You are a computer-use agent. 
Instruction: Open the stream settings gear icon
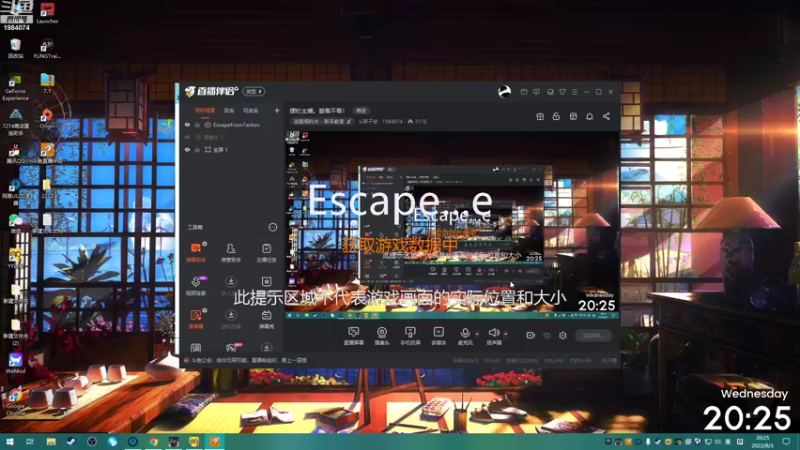tap(563, 335)
